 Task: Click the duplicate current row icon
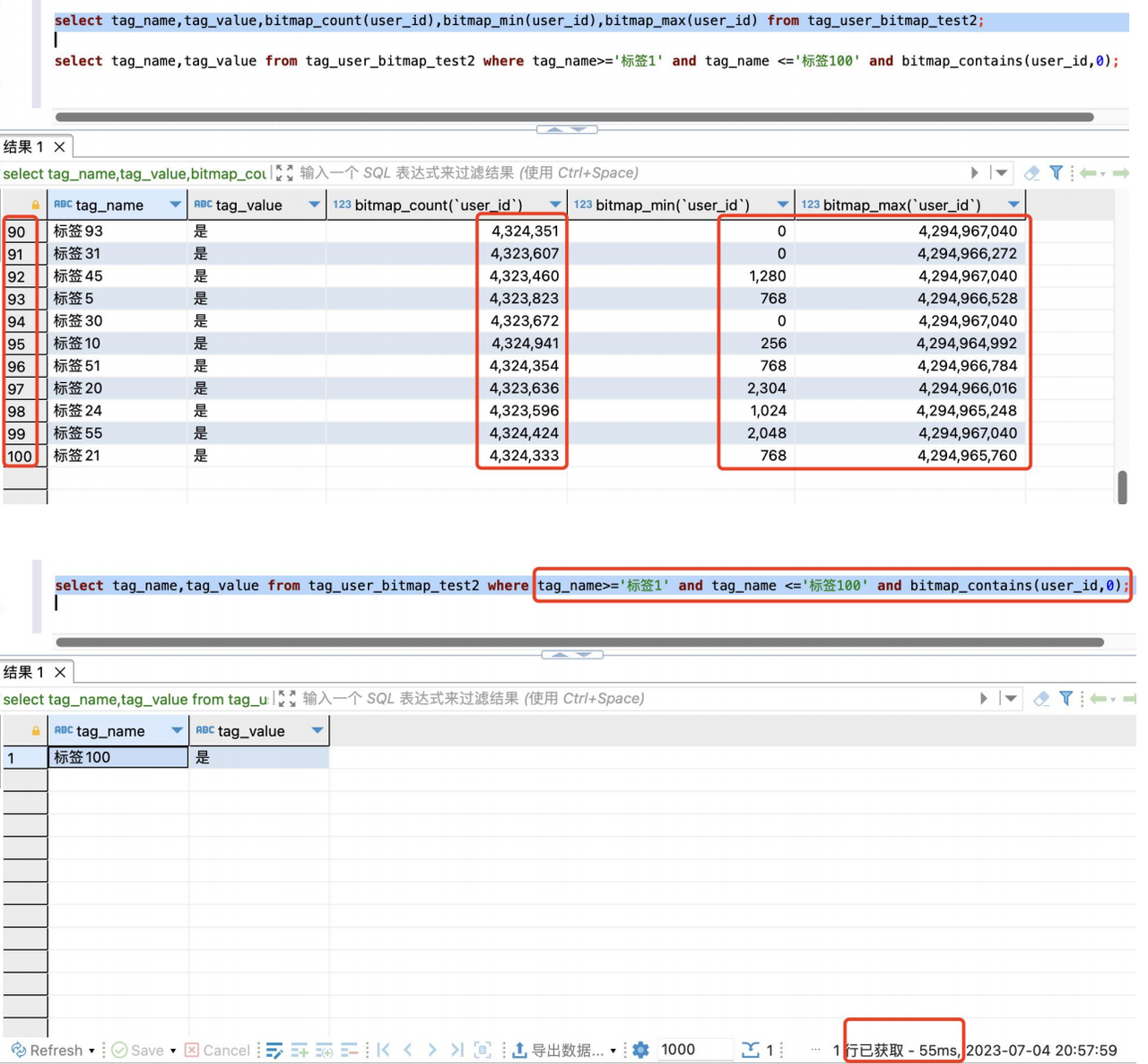(325, 1050)
